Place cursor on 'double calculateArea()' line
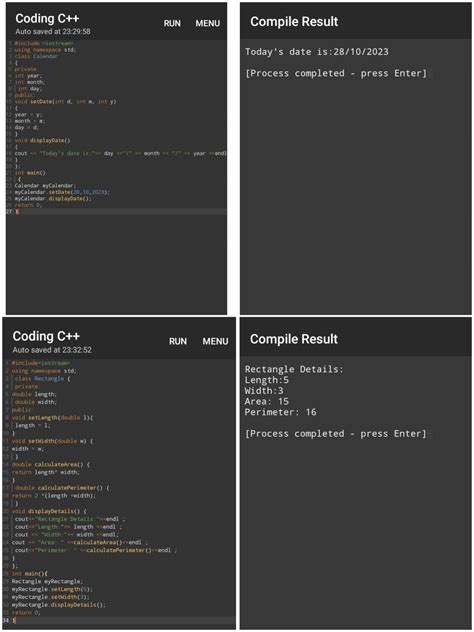 (x=51, y=464)
